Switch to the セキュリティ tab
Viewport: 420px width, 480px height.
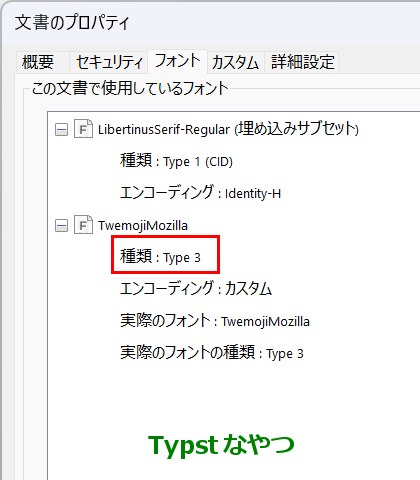109,62
